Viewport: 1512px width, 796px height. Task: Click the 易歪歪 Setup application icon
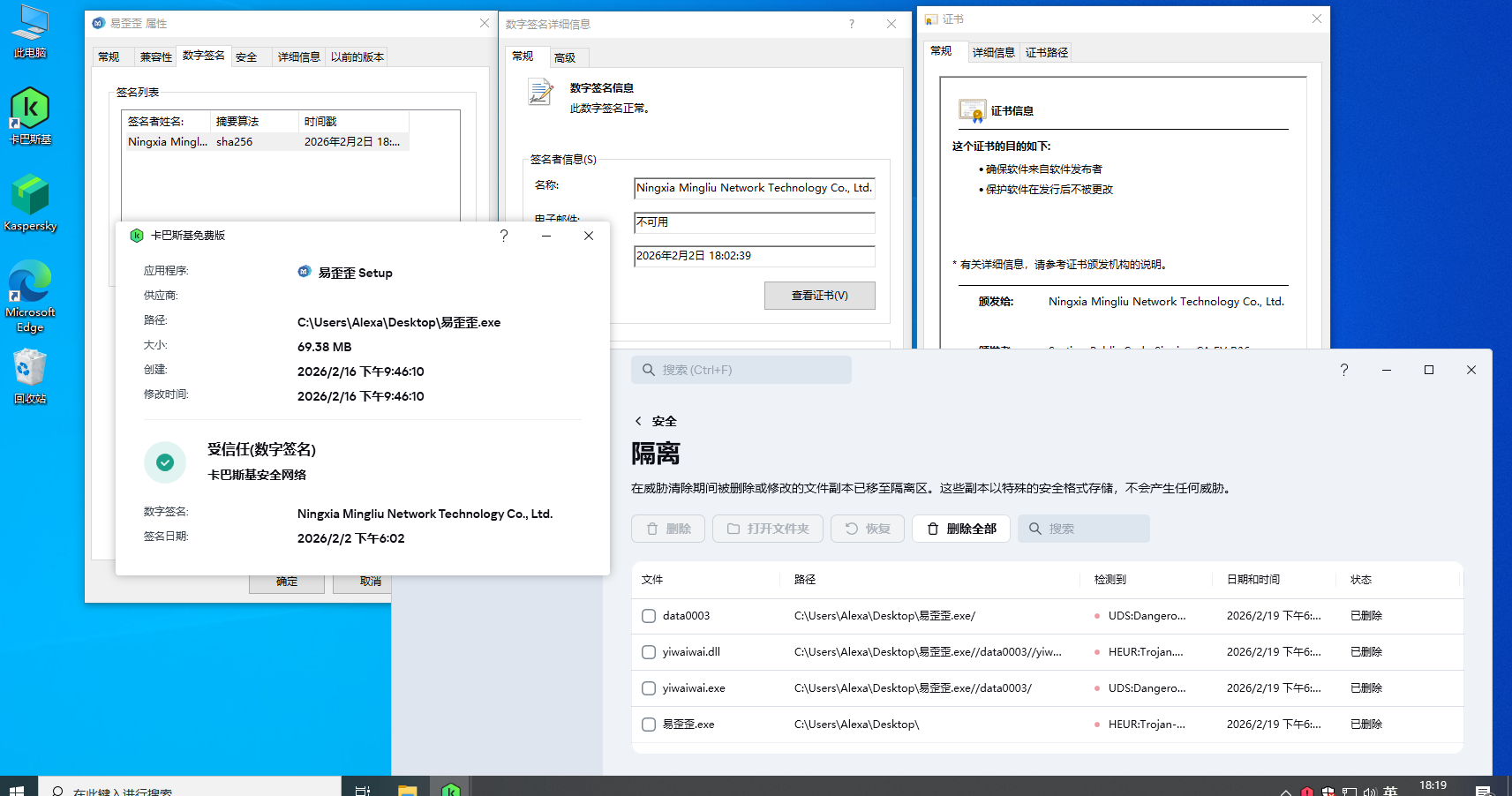tap(305, 272)
